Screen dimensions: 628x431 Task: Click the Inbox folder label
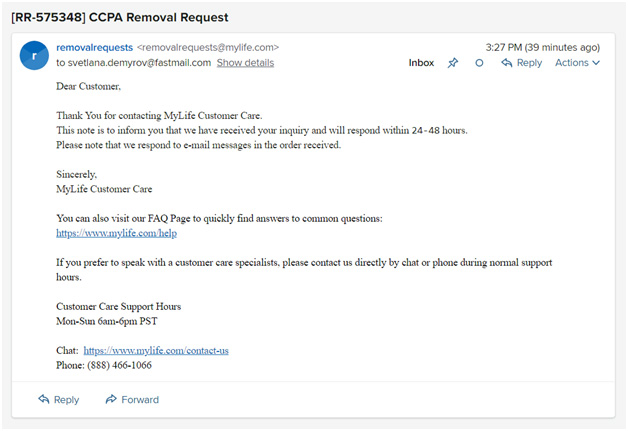[x=421, y=63]
